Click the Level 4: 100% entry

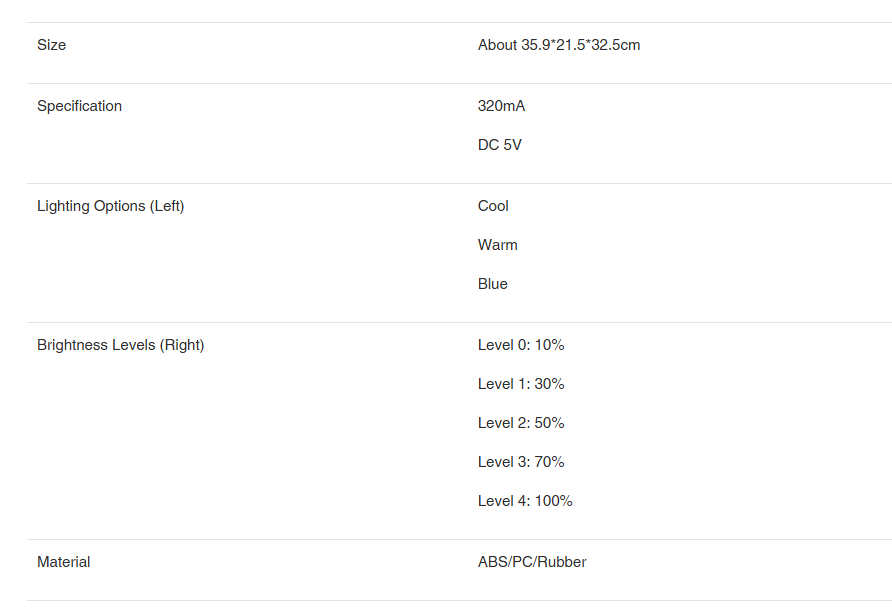(x=525, y=501)
